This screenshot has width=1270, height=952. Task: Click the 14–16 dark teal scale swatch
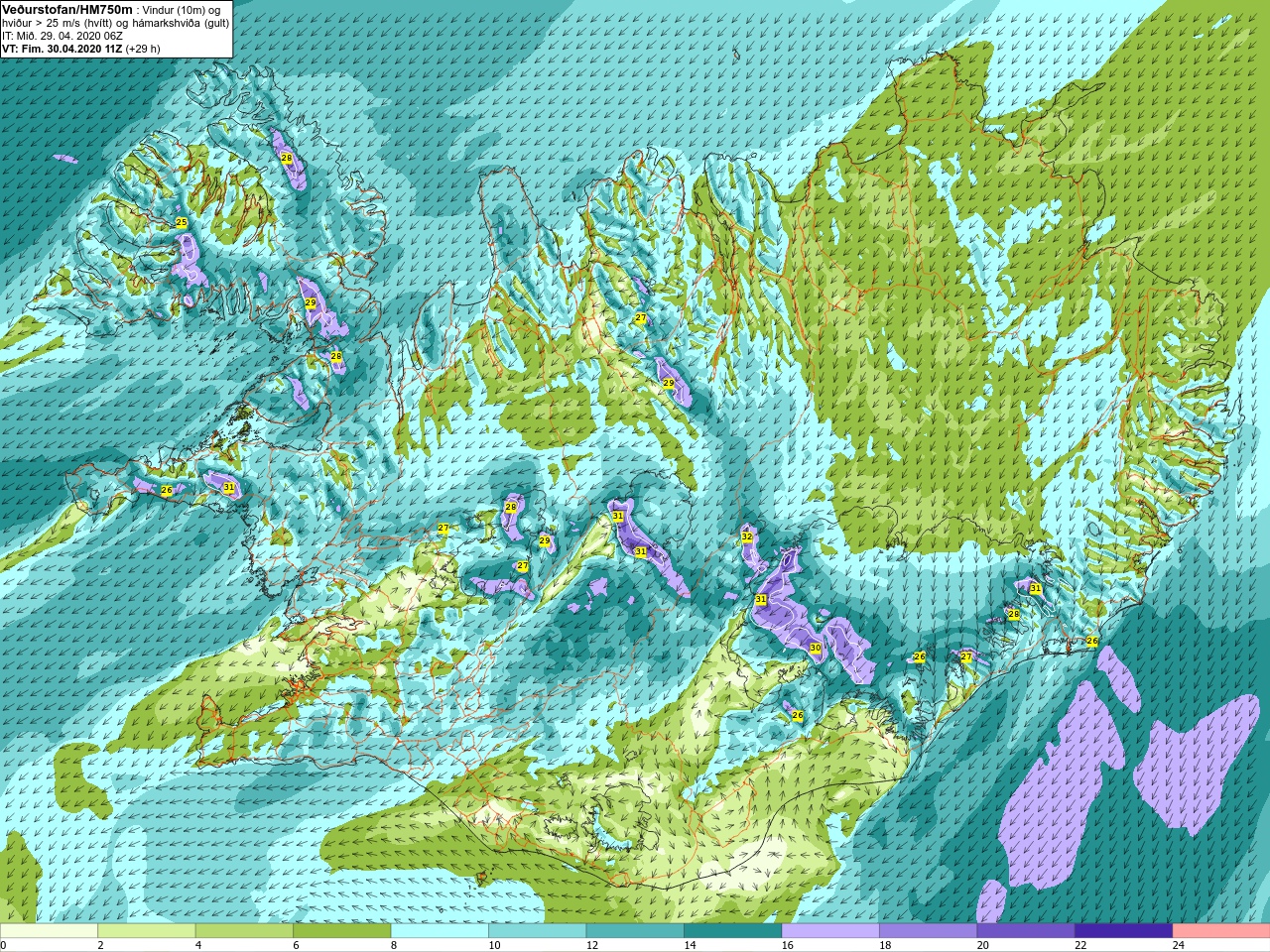(732, 931)
